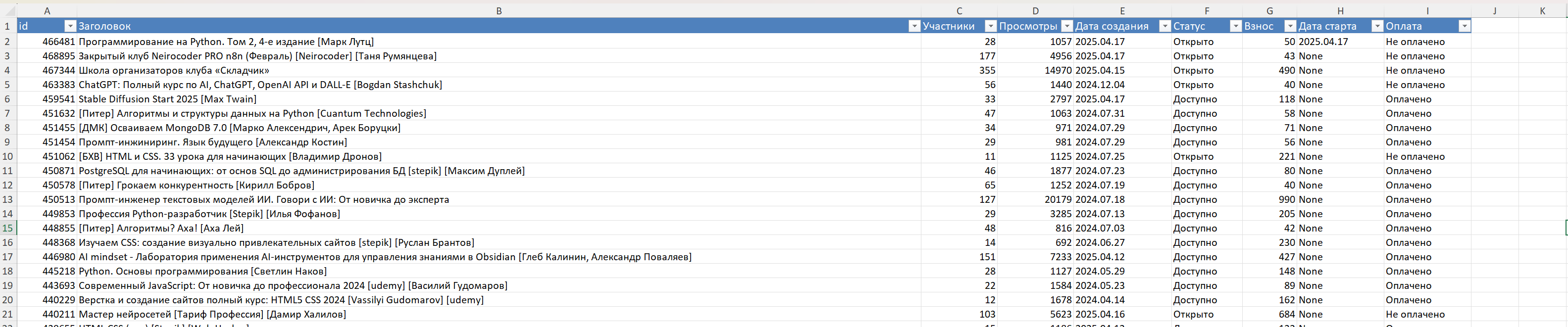Viewport: 1568px width, 327px height.
Task: Open the Дата старта filter dropdown
Action: pyautogui.click(x=1377, y=26)
